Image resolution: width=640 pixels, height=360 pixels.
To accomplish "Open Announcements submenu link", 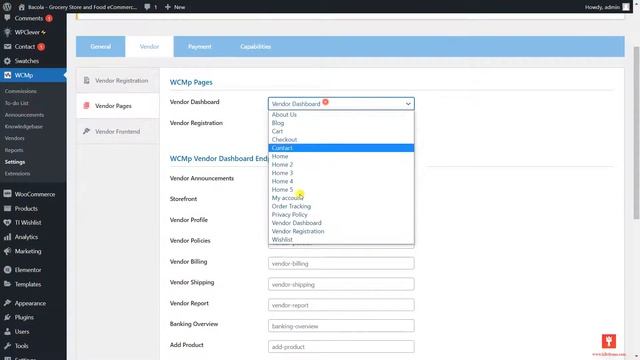I will (24, 115).
